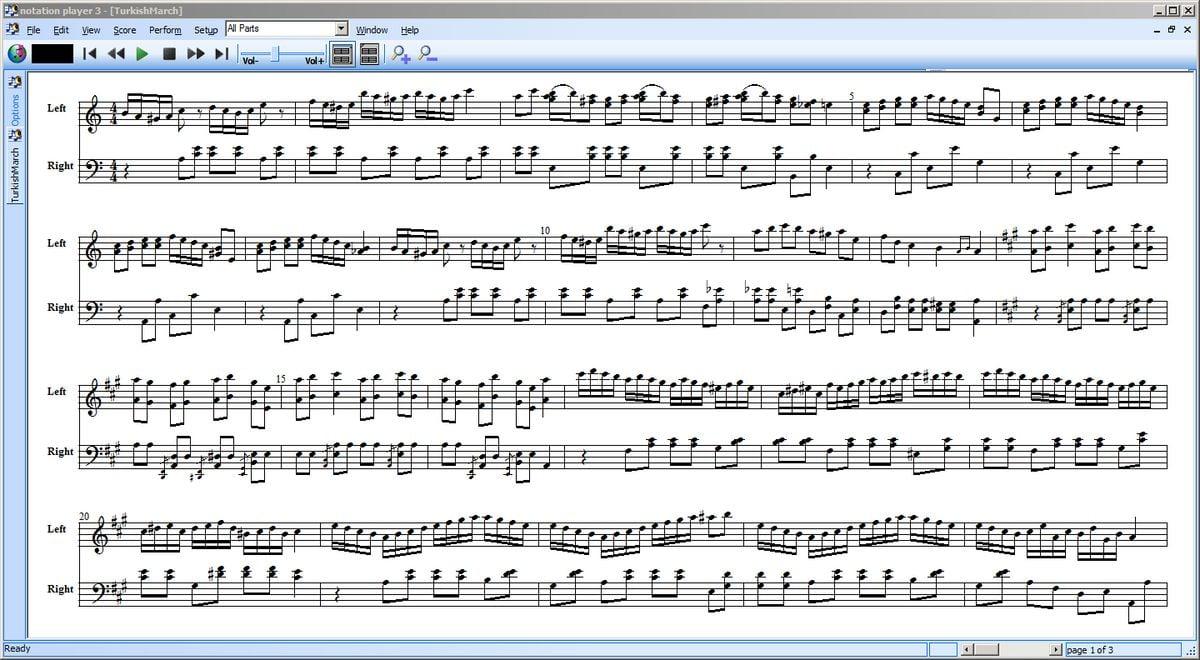The image size is (1200, 660).
Task: Play the TurkishMarch score
Action: [x=142, y=53]
